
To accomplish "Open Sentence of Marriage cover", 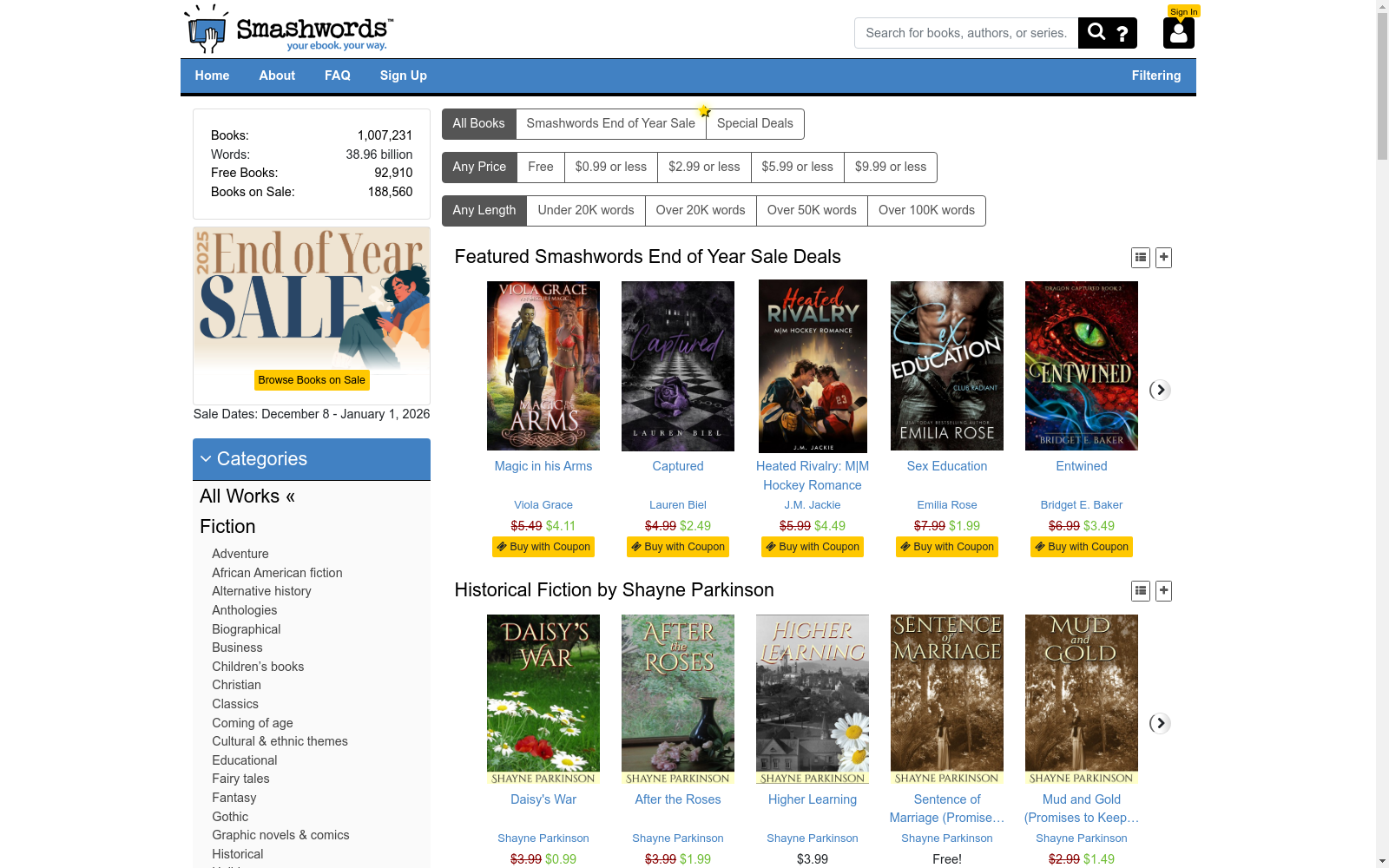I will click(947, 700).
